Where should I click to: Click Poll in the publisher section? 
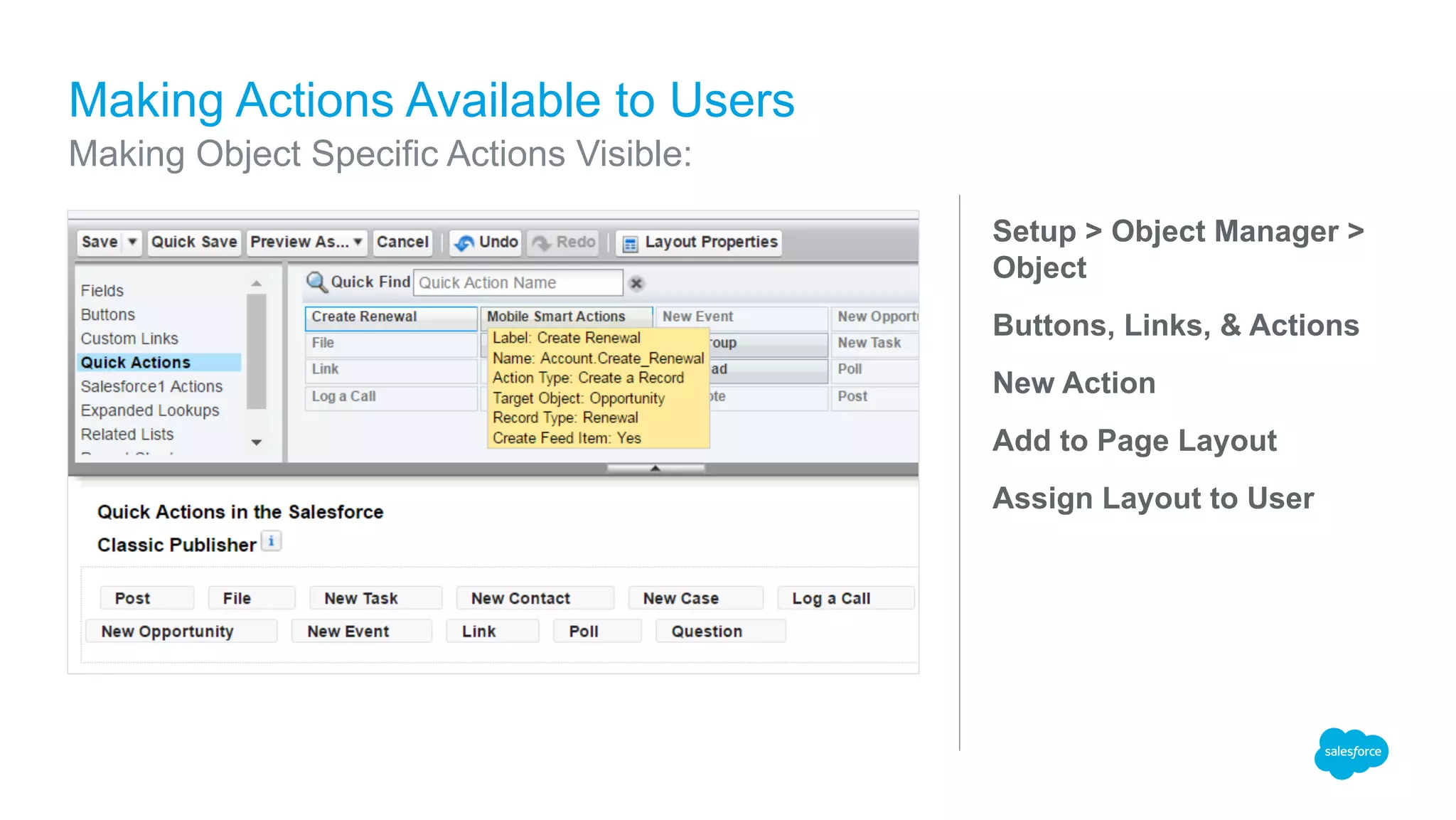click(598, 631)
